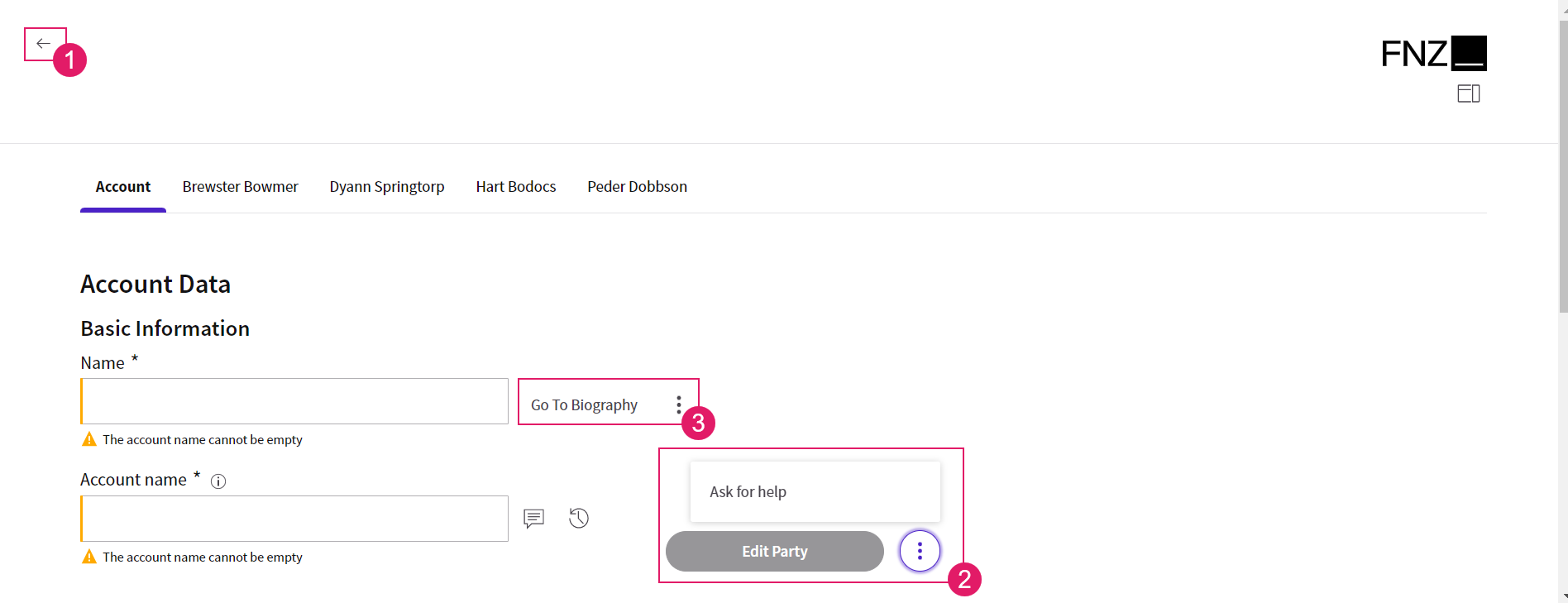This screenshot has width=1568, height=603.
Task: Toggle the side panel layout icon
Action: pyautogui.click(x=1469, y=93)
